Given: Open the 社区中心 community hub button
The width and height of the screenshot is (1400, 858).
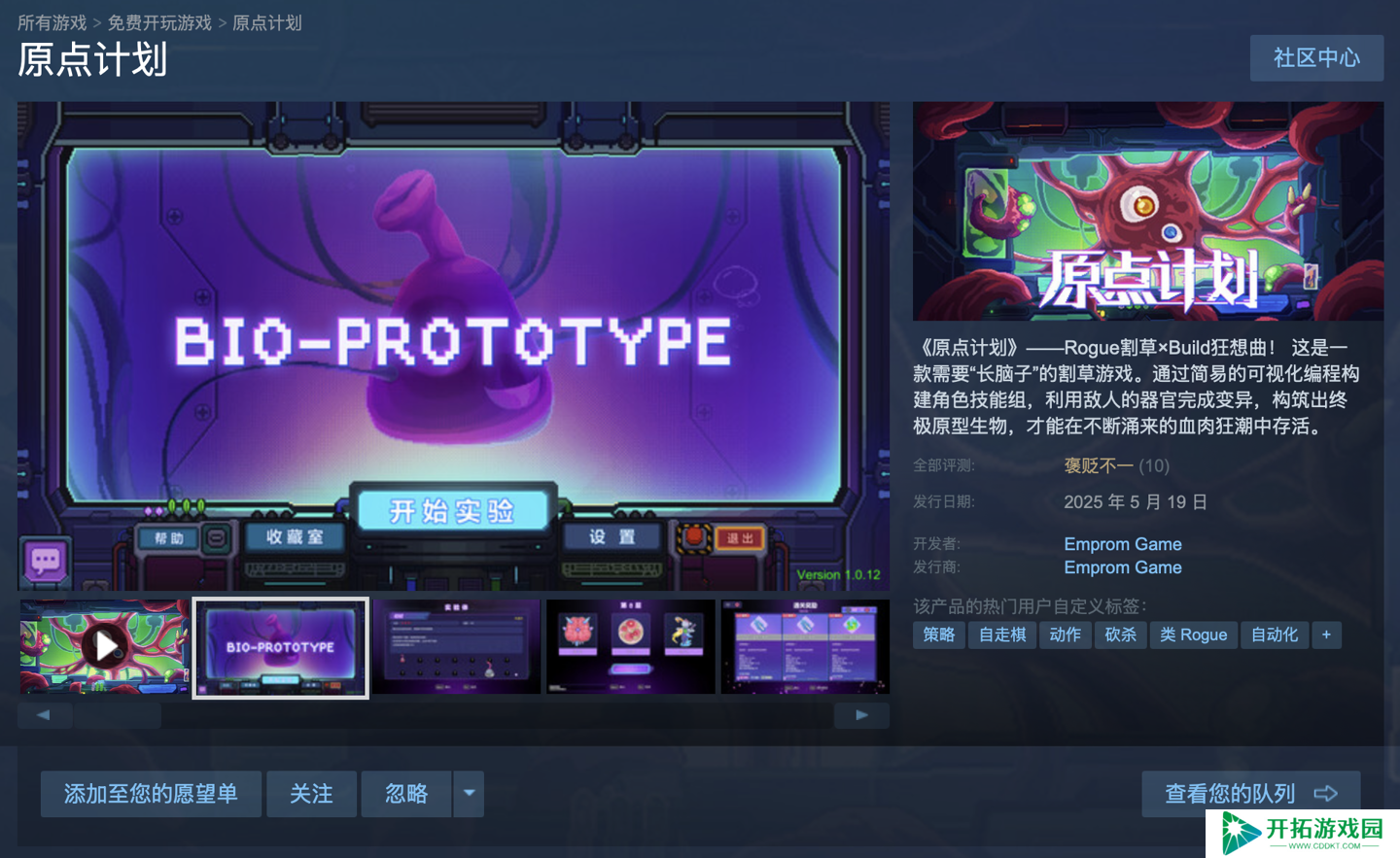Looking at the screenshot, I should 1316,58.
